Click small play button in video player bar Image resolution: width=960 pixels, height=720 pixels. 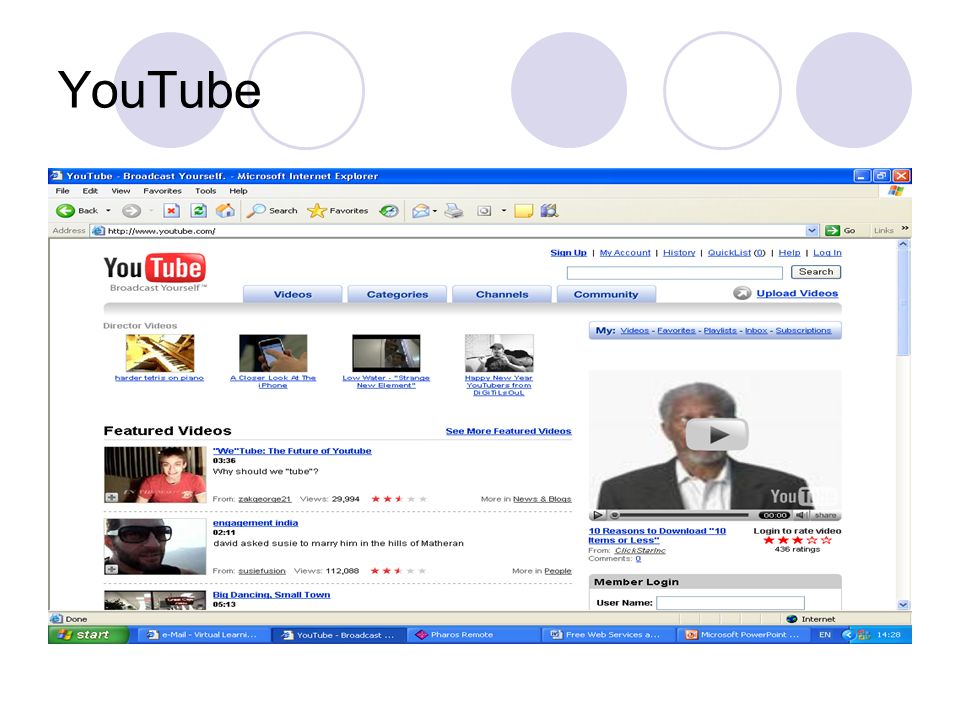pyautogui.click(x=598, y=515)
